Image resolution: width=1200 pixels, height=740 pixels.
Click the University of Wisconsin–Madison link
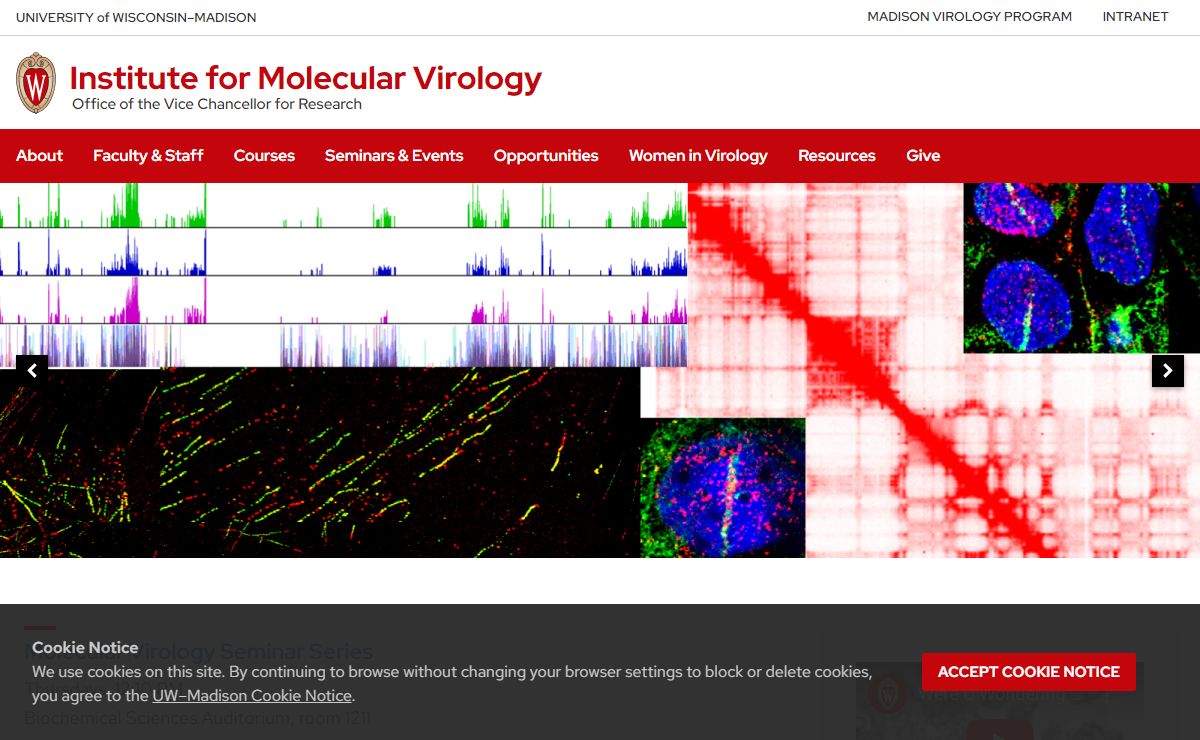136,17
